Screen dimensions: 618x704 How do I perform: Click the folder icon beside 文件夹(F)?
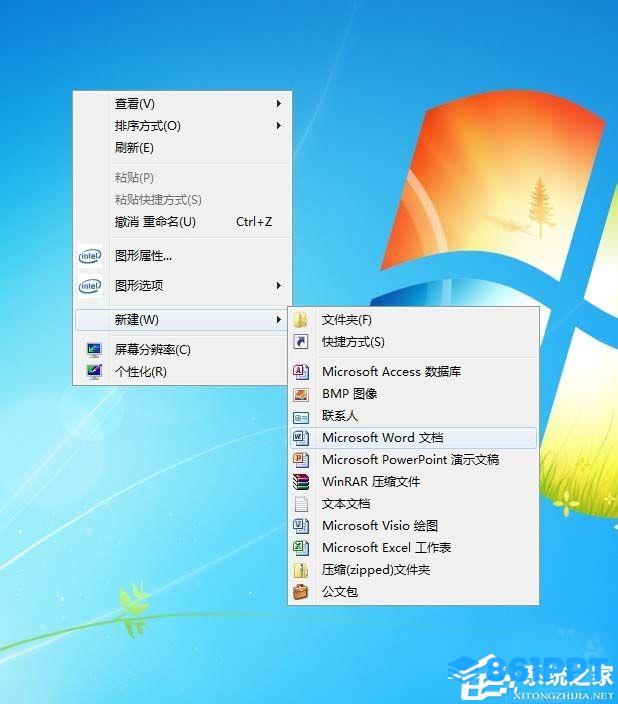coord(301,320)
